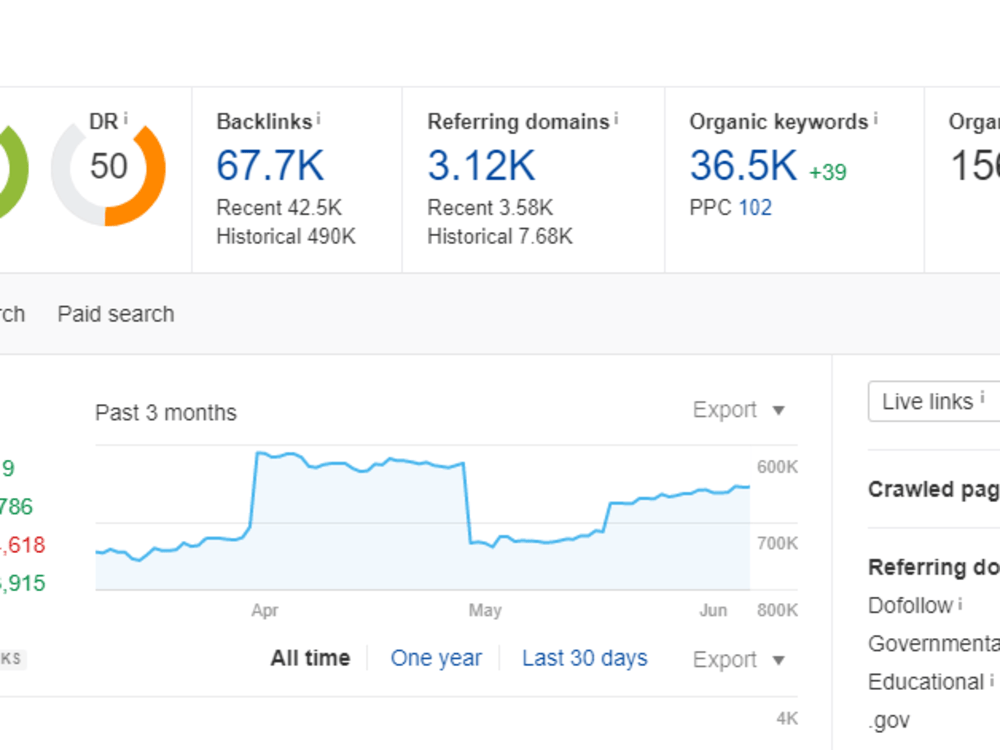The image size is (1000, 750).
Task: Open the Backlinks 67.7K value
Action: tap(270, 166)
